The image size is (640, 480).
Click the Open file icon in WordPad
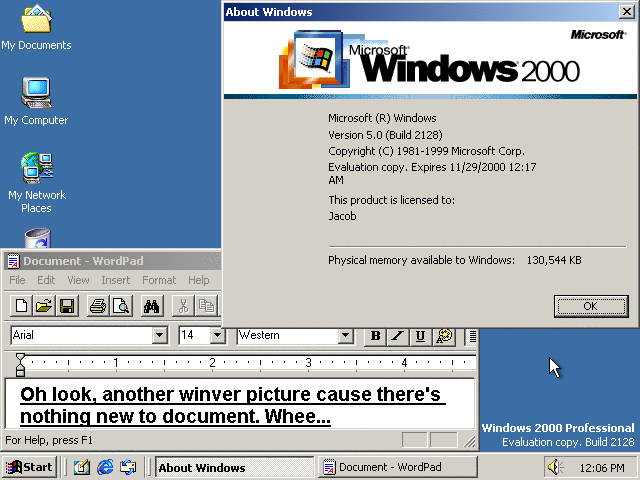pyautogui.click(x=44, y=306)
